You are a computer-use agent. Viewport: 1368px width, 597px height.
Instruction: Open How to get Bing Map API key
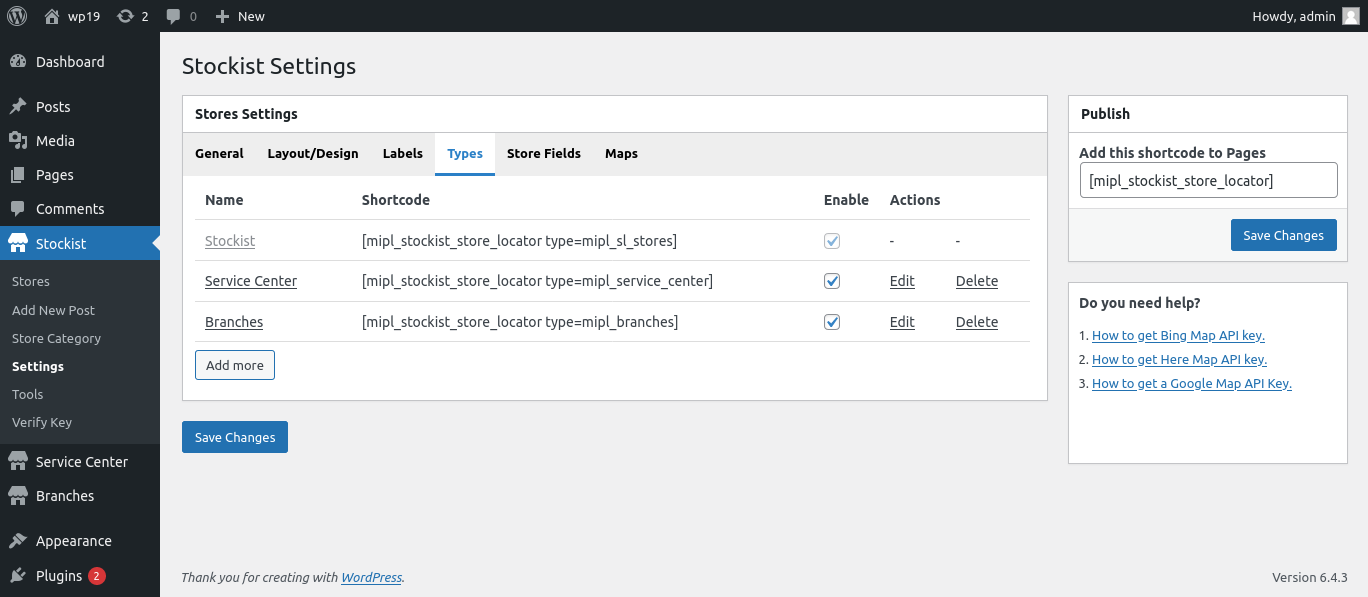click(x=1178, y=336)
